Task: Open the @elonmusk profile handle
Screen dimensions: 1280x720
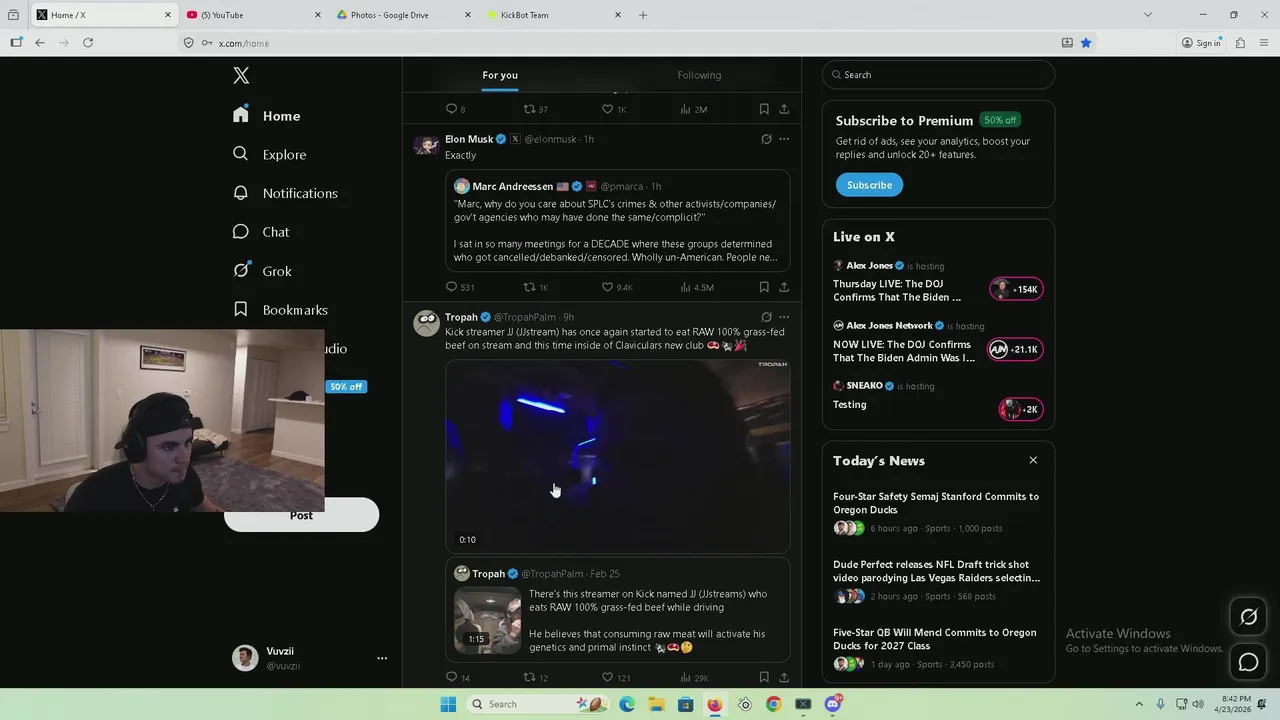Action: point(550,139)
